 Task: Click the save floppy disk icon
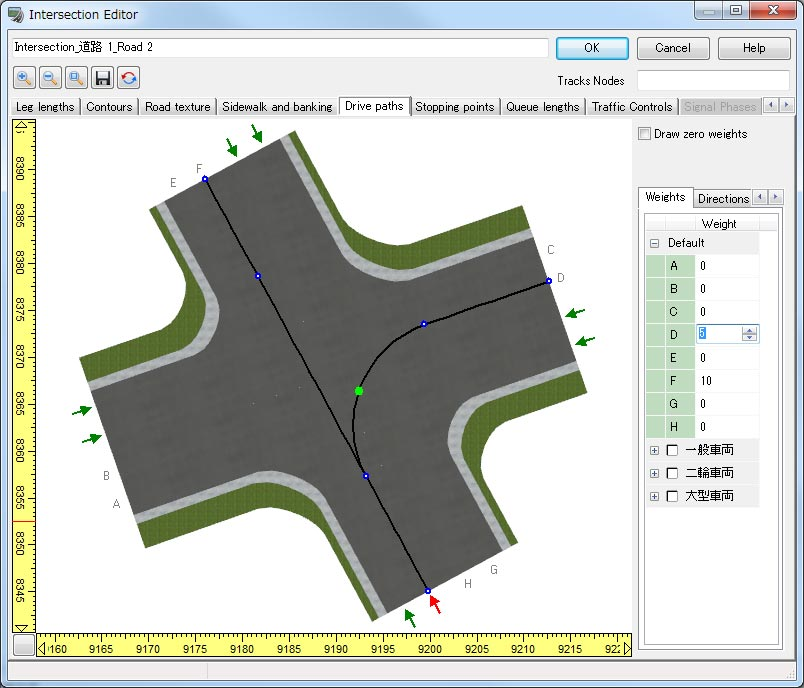102,78
